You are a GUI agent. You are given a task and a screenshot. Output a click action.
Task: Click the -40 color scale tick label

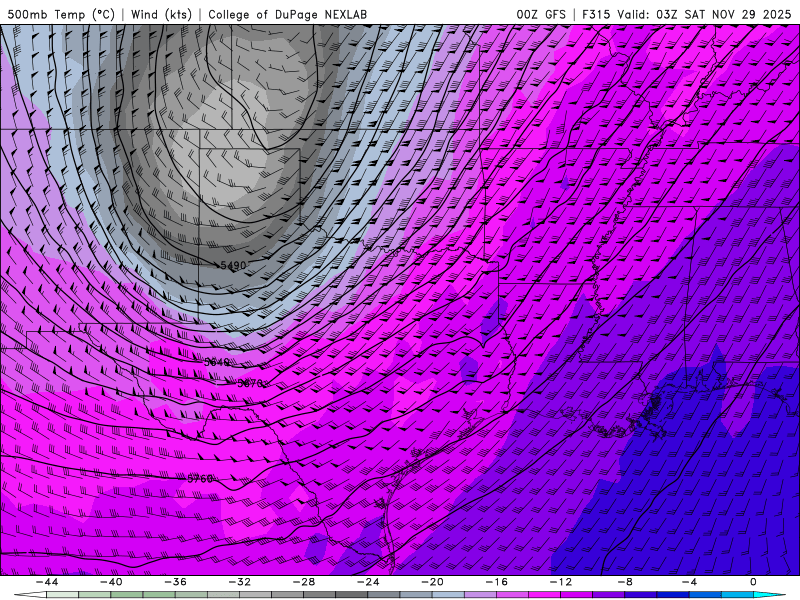coord(111,582)
